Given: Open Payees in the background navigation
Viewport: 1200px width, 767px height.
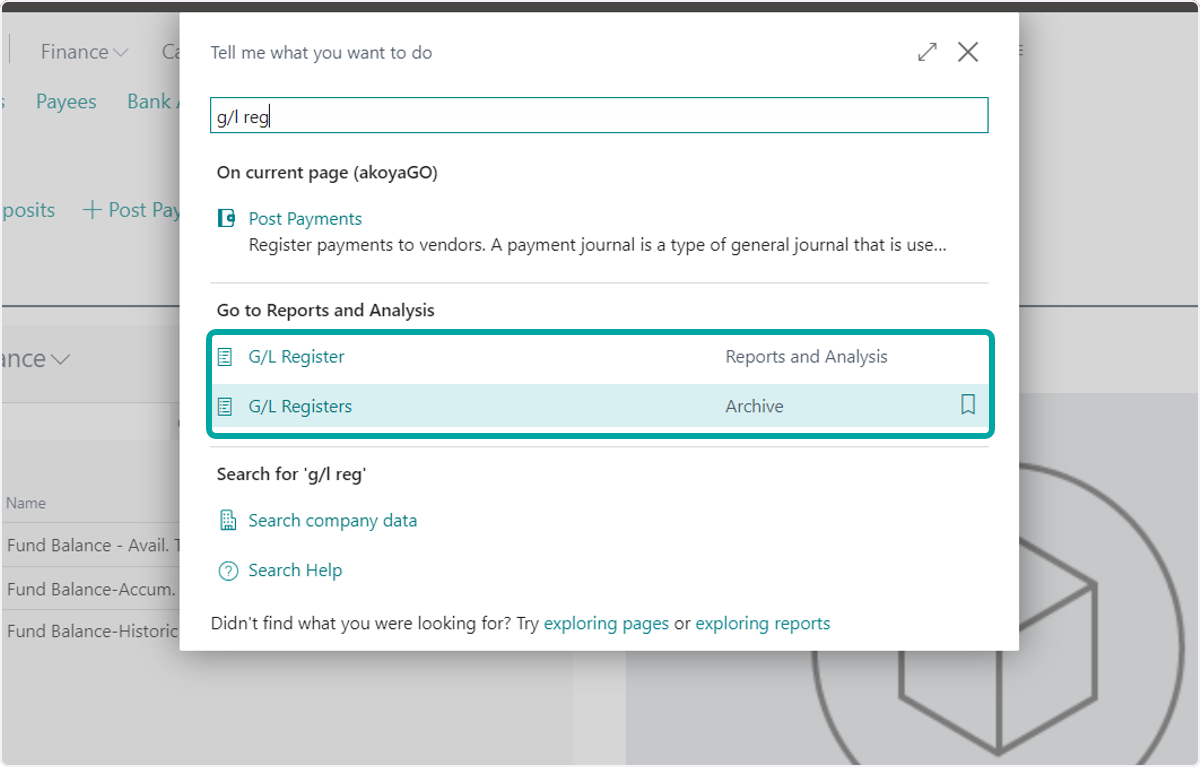Looking at the screenshot, I should click(66, 101).
